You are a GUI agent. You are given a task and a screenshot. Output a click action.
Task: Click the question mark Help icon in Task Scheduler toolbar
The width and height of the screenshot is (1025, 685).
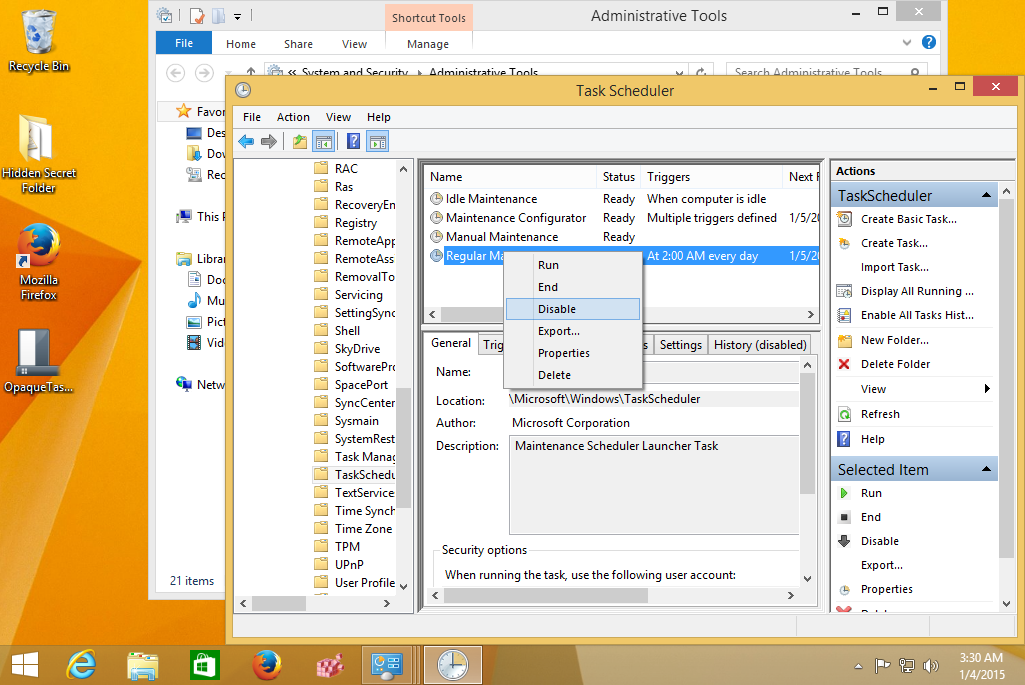[353, 141]
